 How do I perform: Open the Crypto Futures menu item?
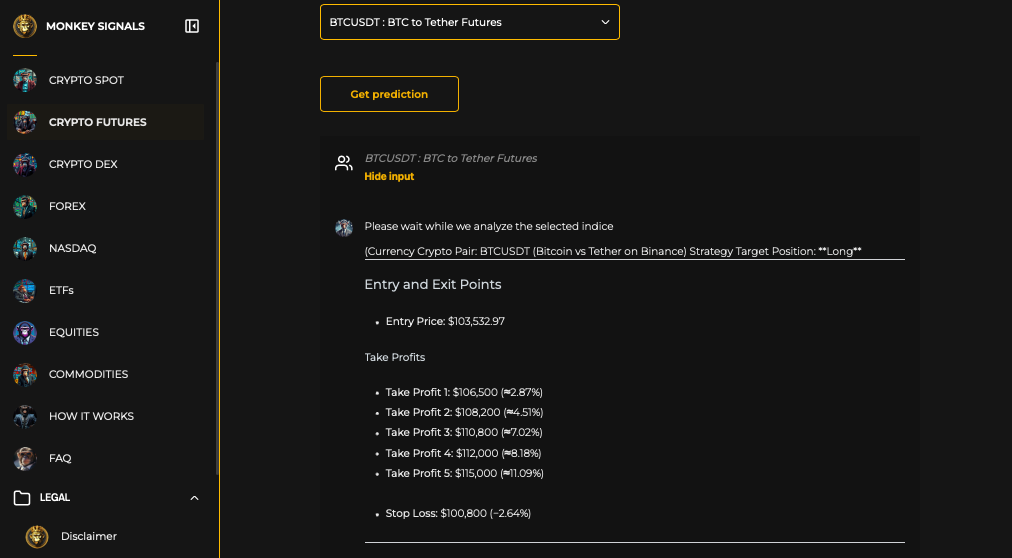pyautogui.click(x=98, y=122)
